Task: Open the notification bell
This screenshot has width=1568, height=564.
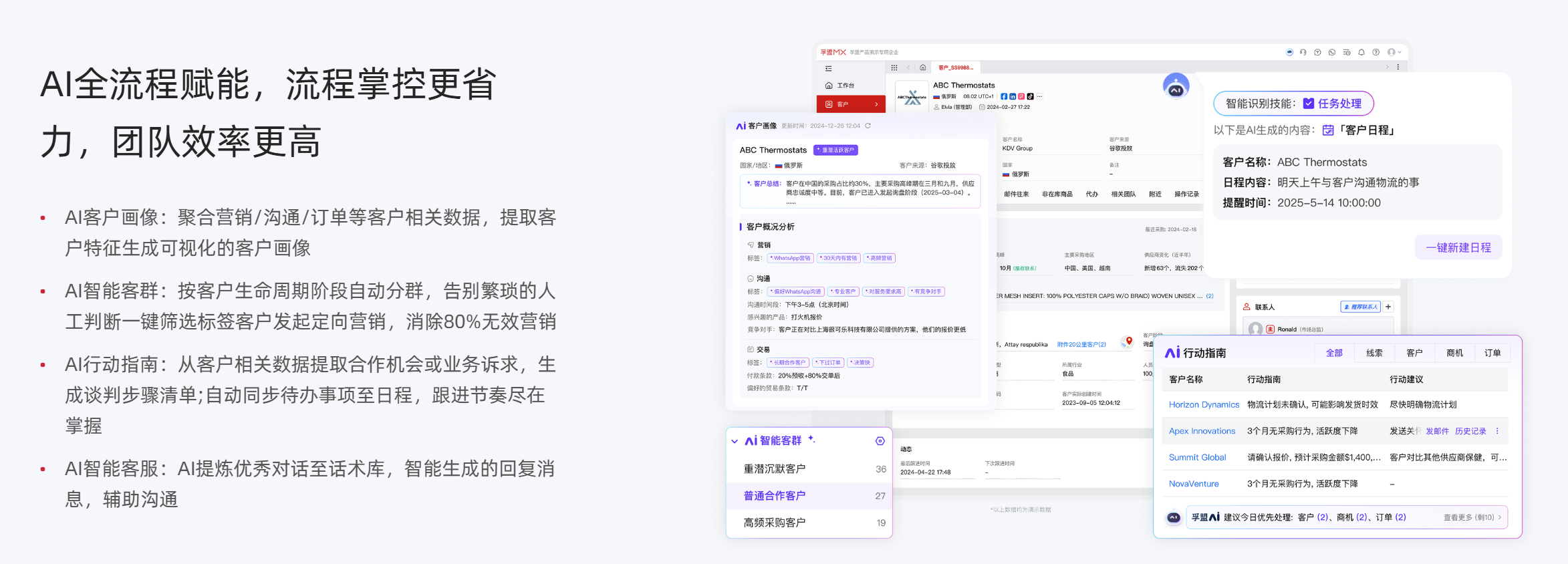Action: 1361,52
